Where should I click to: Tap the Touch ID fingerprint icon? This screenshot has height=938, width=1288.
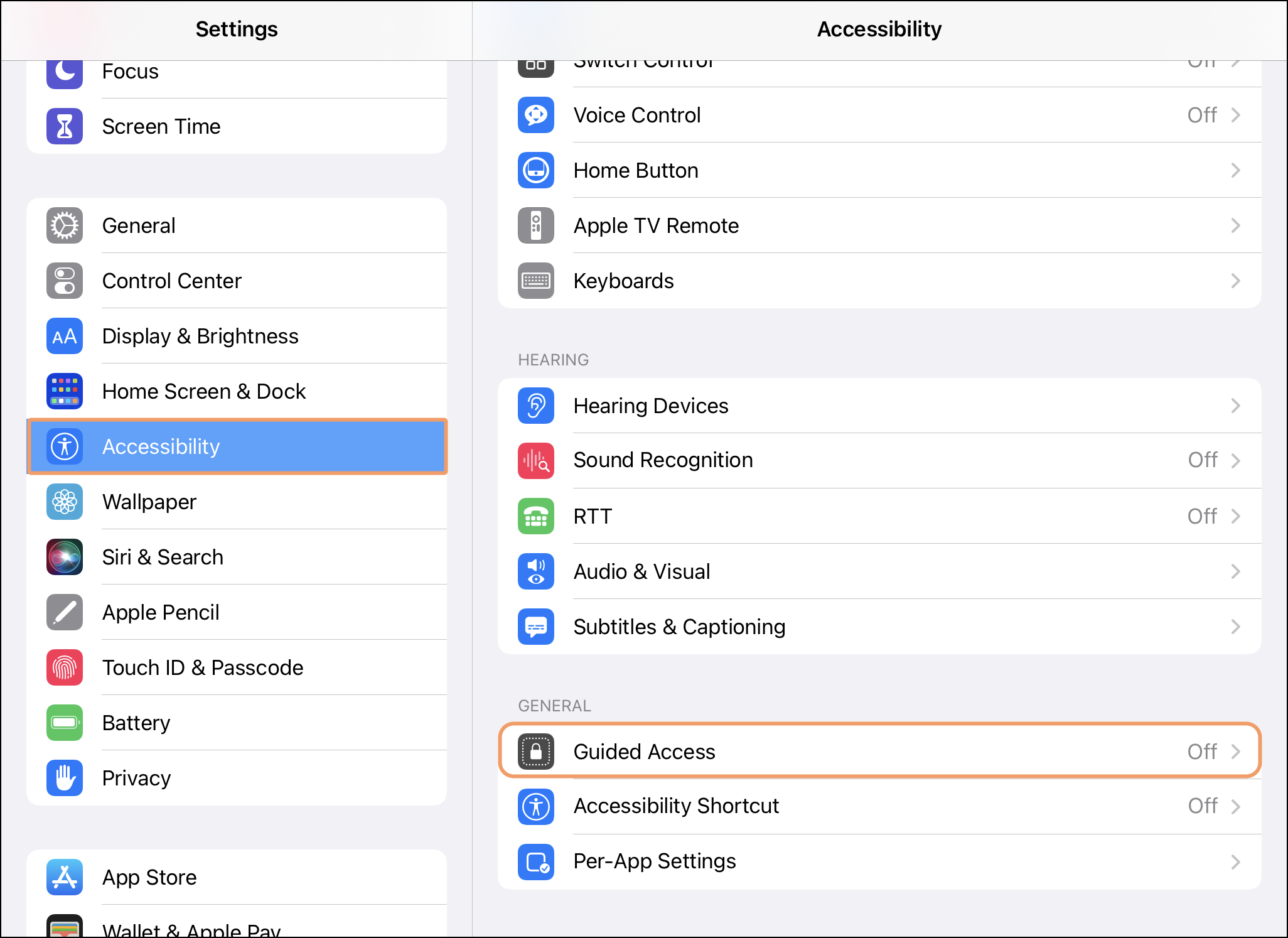(x=65, y=667)
